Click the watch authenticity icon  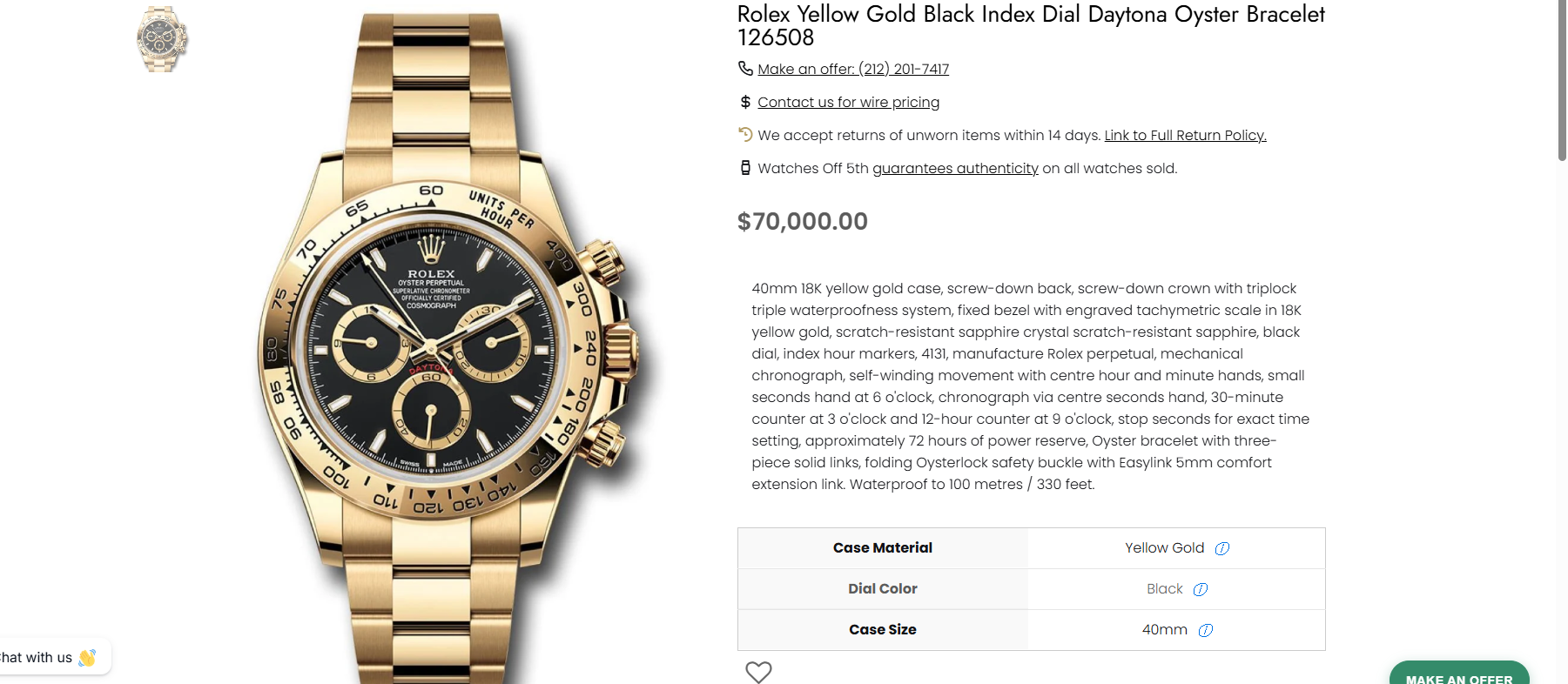(745, 167)
